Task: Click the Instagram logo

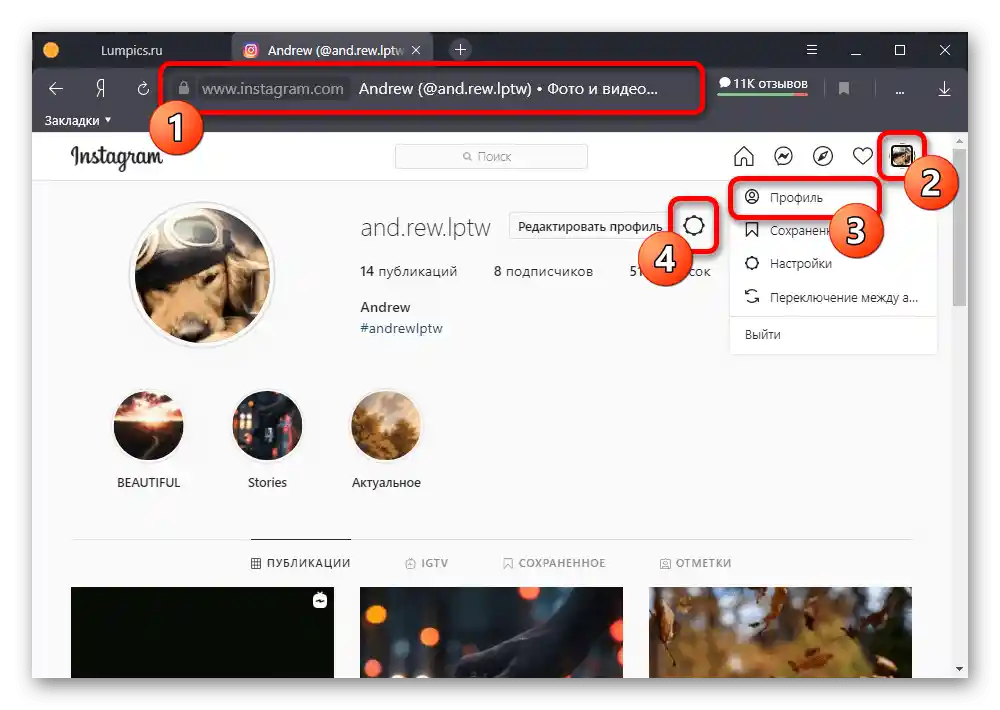Action: (116, 157)
